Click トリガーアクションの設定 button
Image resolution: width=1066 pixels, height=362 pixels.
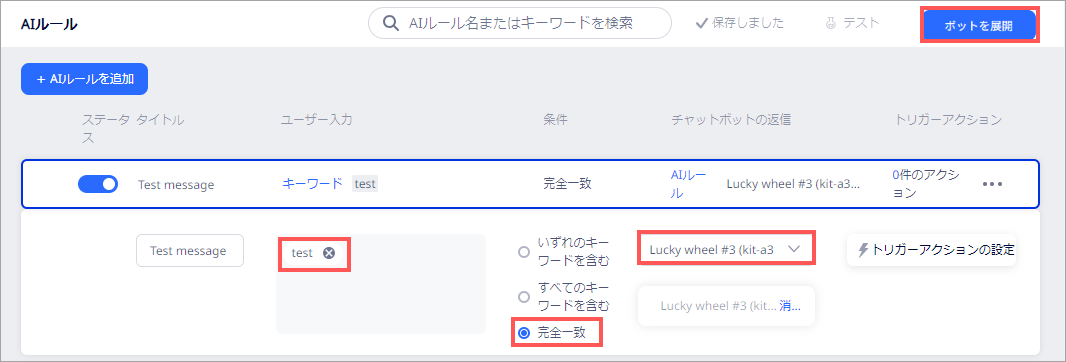pos(931,250)
